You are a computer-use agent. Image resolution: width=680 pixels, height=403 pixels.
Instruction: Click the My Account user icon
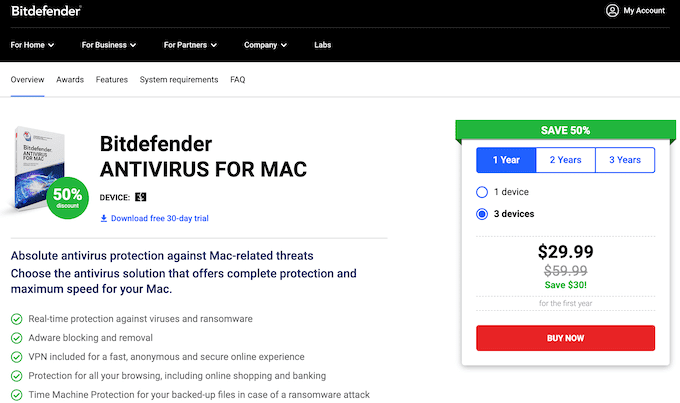pyautogui.click(x=612, y=10)
